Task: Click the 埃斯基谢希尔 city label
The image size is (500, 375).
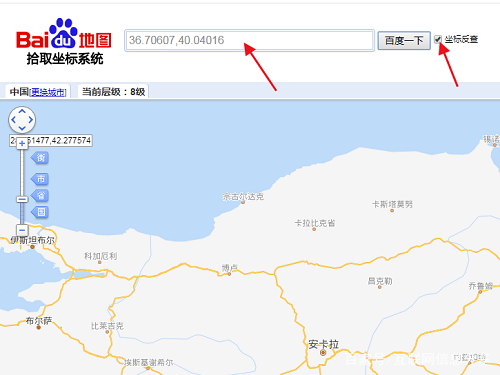Action: (149, 362)
